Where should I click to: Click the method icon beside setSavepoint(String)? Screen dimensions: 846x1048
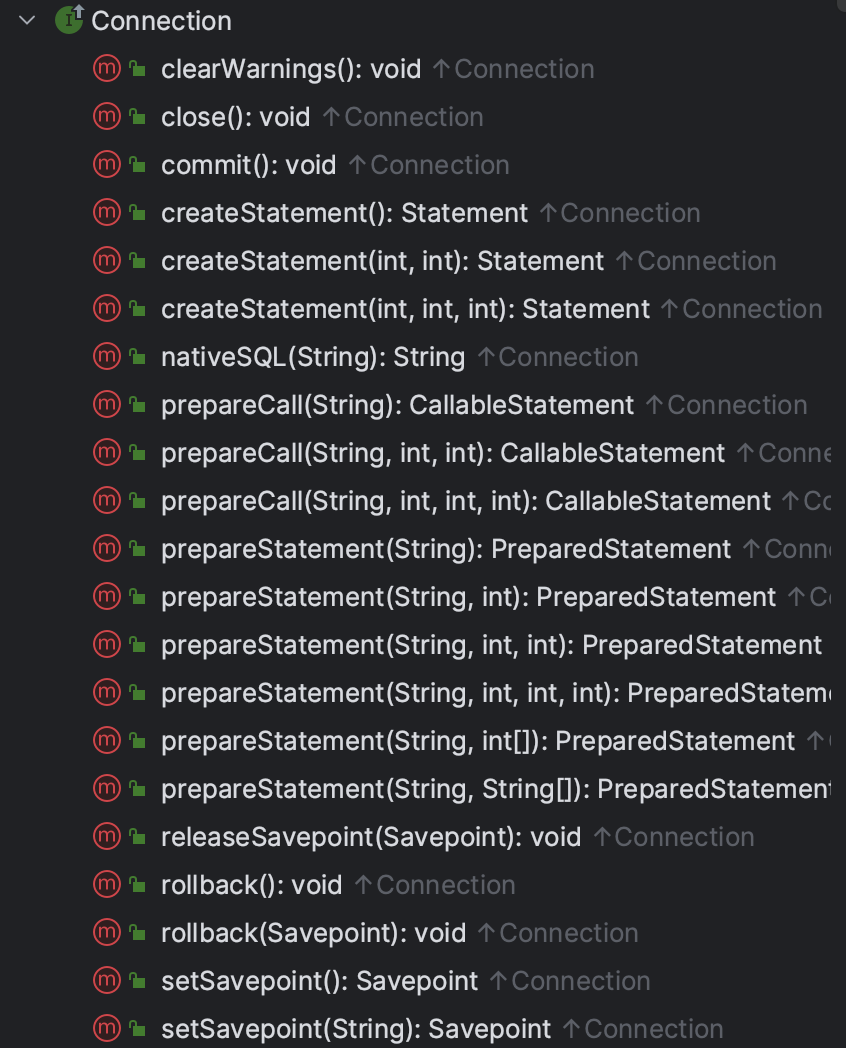coord(107,1029)
